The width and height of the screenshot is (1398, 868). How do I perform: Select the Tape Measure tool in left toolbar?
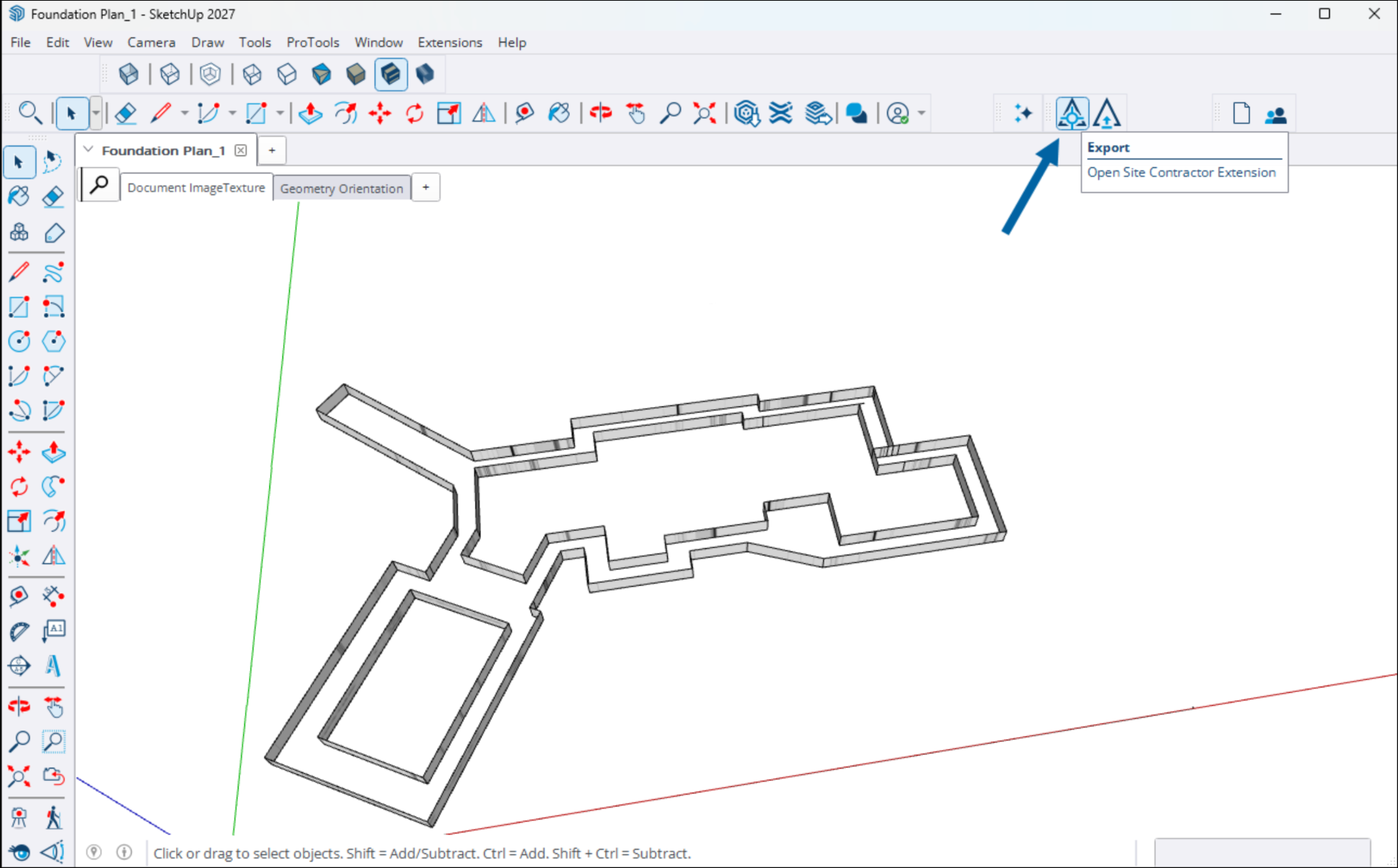[19, 596]
